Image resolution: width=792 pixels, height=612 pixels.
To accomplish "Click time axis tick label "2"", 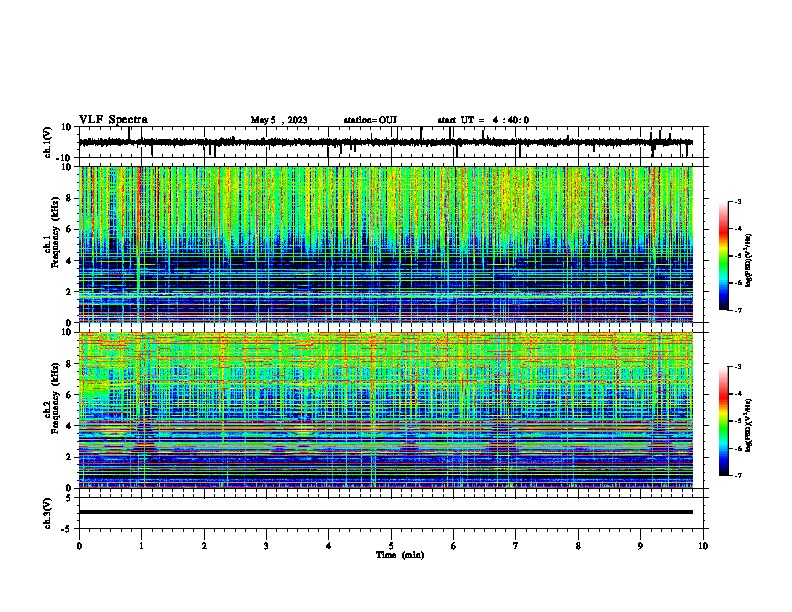I will [x=204, y=546].
